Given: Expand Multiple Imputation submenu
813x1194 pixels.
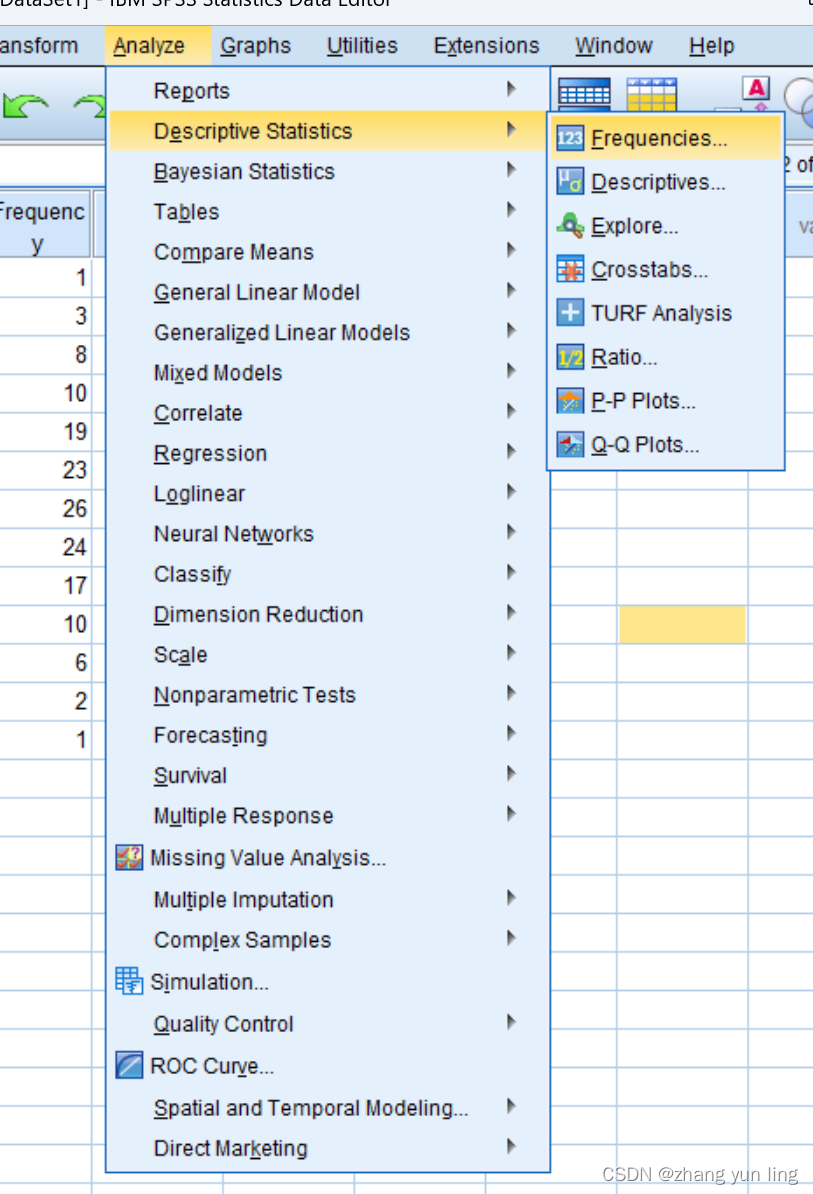Looking at the screenshot, I should tap(329, 899).
